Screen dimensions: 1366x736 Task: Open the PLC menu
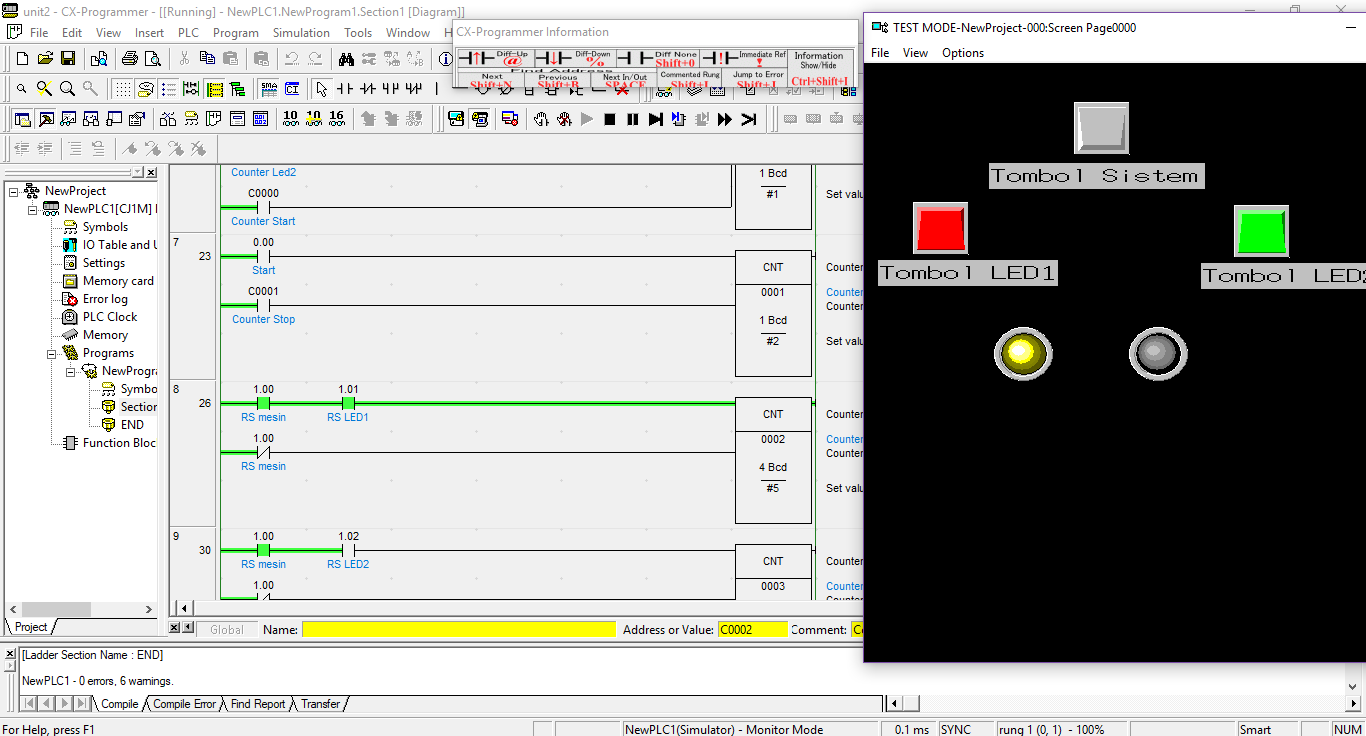click(188, 33)
